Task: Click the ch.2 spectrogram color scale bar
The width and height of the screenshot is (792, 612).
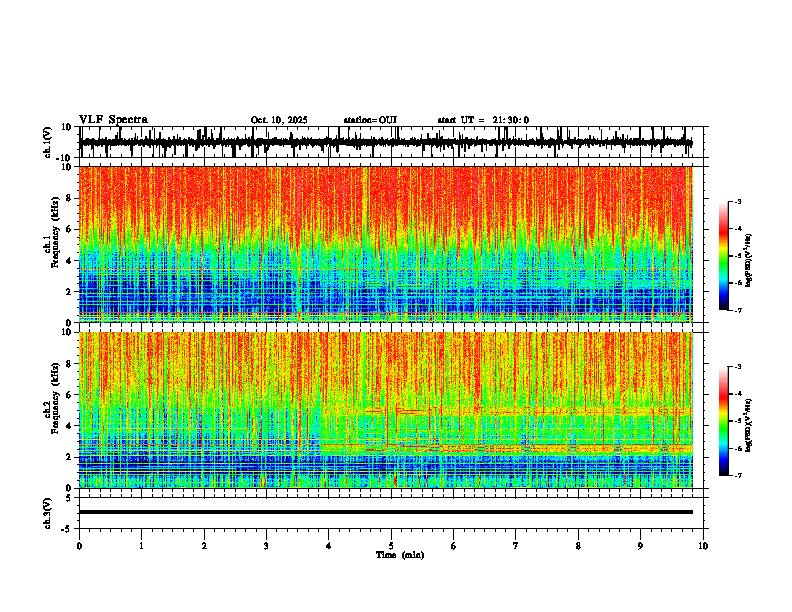Action: [724, 421]
